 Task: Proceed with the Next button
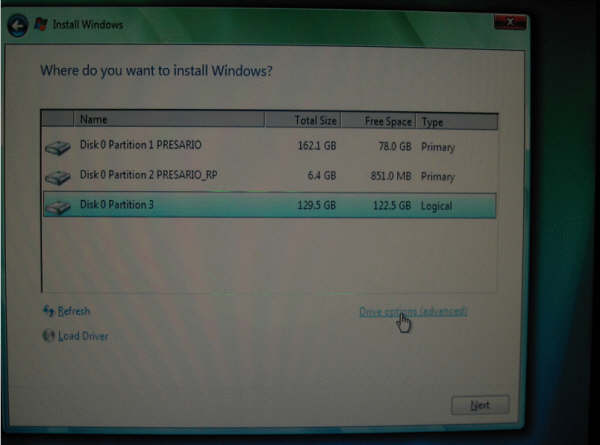point(480,405)
